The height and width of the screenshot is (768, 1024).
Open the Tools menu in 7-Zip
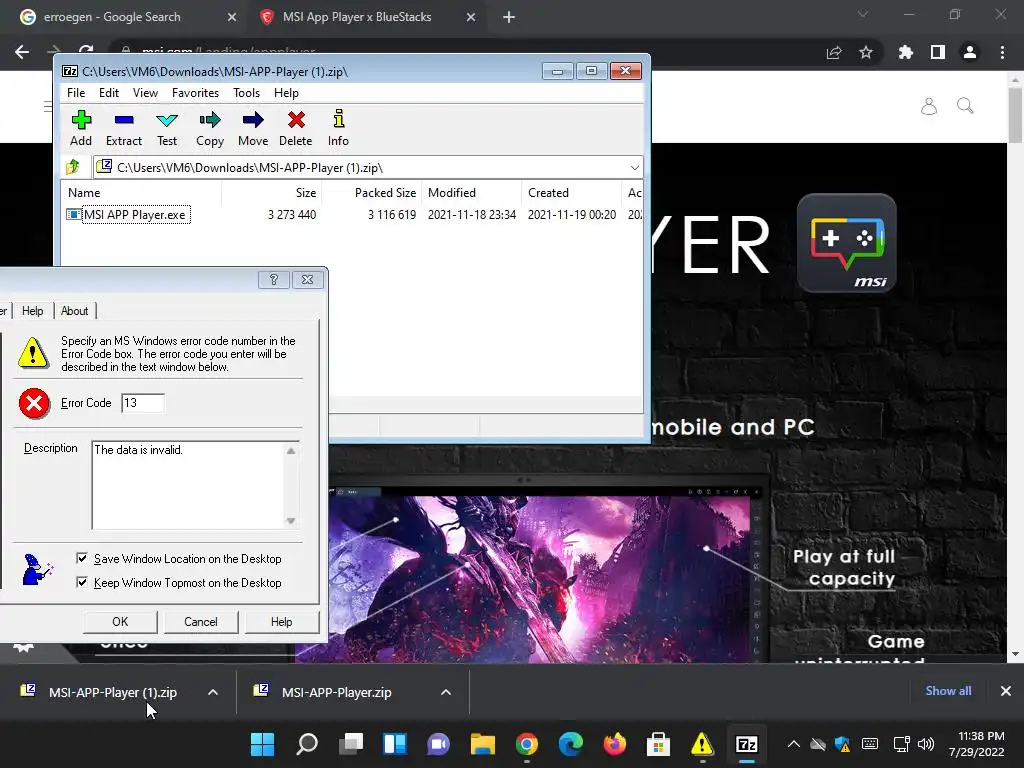pyautogui.click(x=246, y=93)
